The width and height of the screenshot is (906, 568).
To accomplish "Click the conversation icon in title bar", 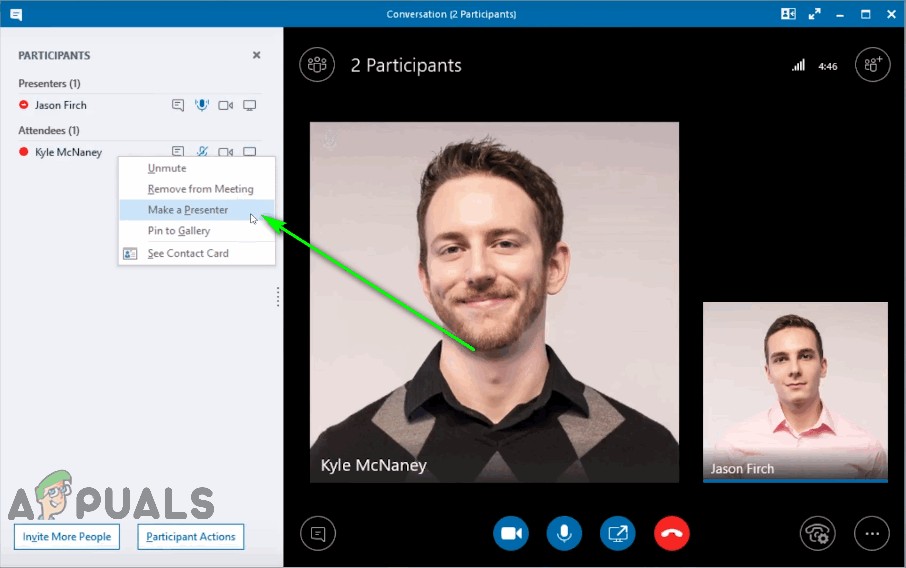I will (x=16, y=15).
